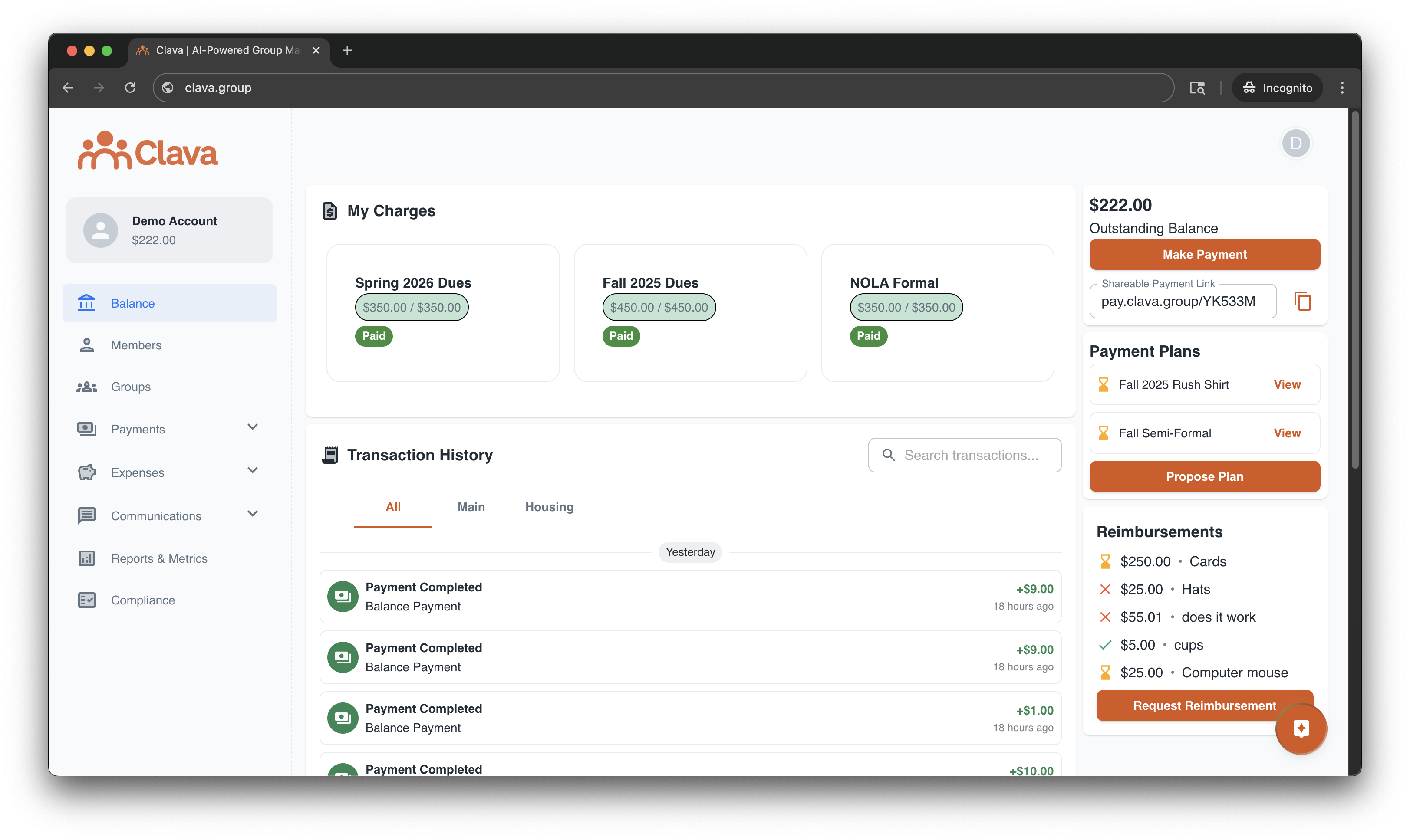Expand the Communications submenu chevron
This screenshot has height=840, width=1410.
253,514
